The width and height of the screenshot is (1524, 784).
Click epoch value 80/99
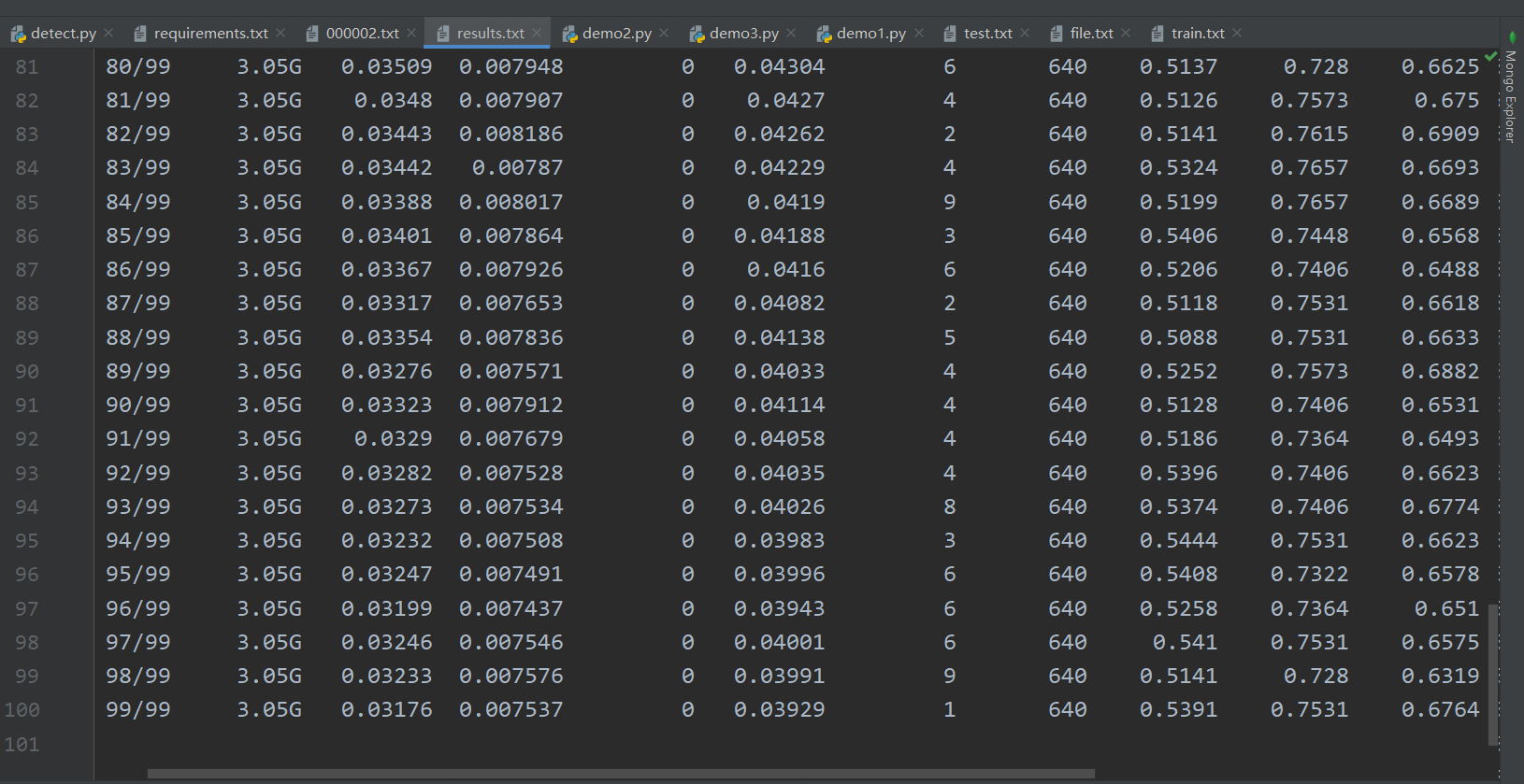[138, 67]
